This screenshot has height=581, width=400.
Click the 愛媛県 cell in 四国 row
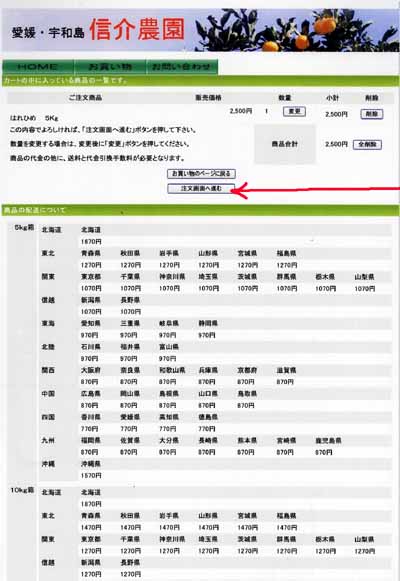point(130,417)
